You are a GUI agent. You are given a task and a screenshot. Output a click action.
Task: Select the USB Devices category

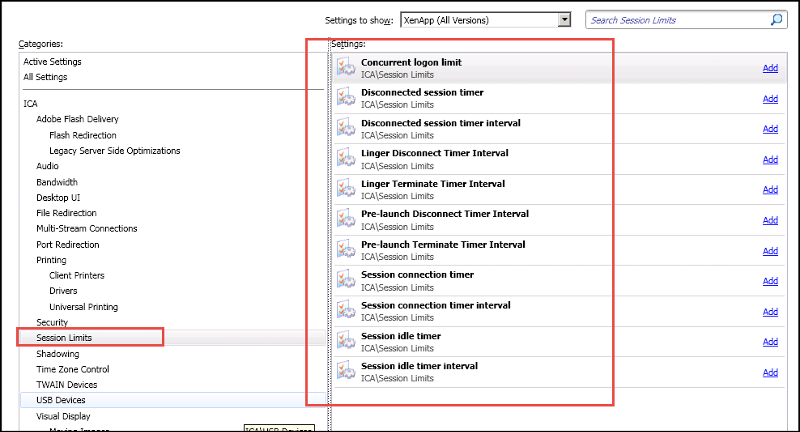point(60,400)
